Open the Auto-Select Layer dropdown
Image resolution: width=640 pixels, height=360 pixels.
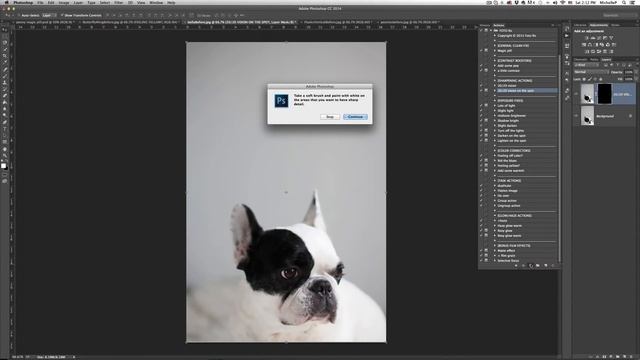pos(49,16)
